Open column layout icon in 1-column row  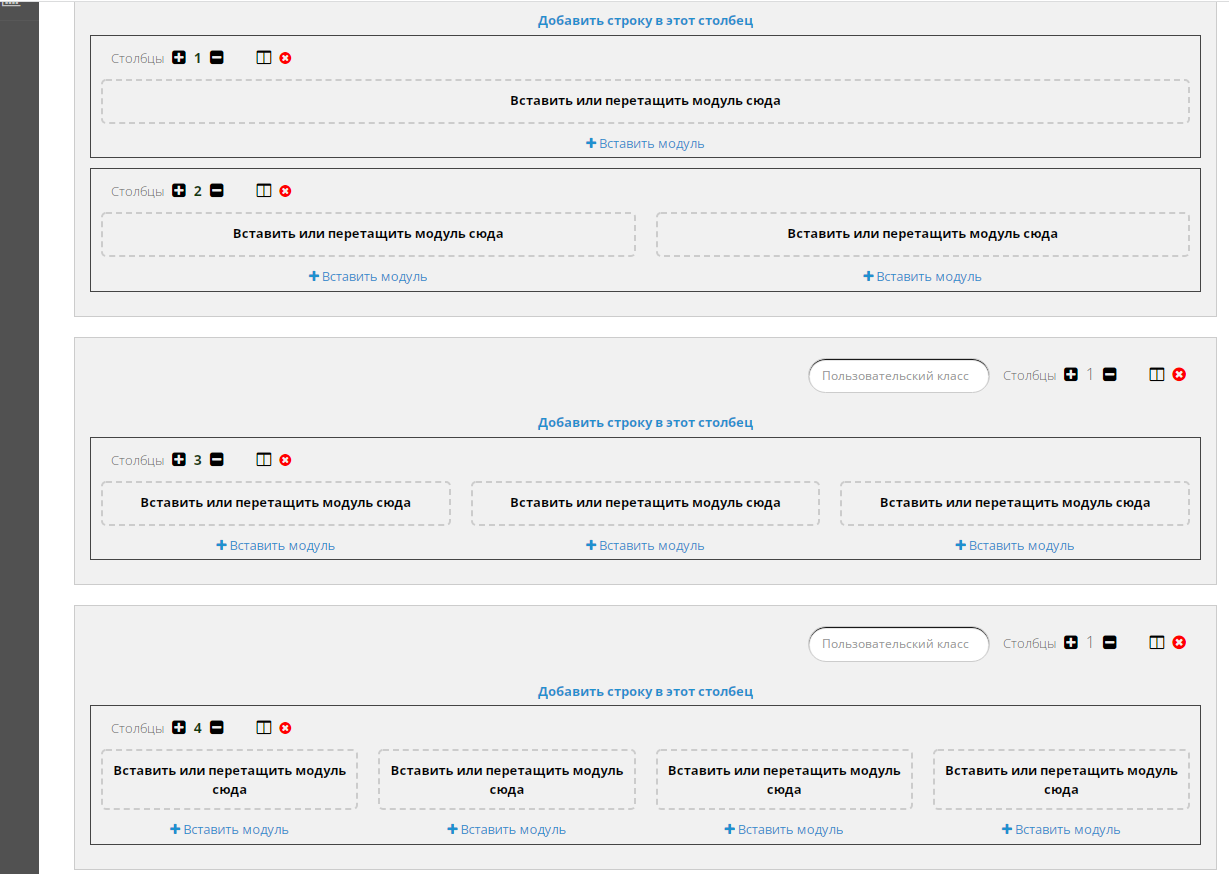pyautogui.click(x=264, y=58)
